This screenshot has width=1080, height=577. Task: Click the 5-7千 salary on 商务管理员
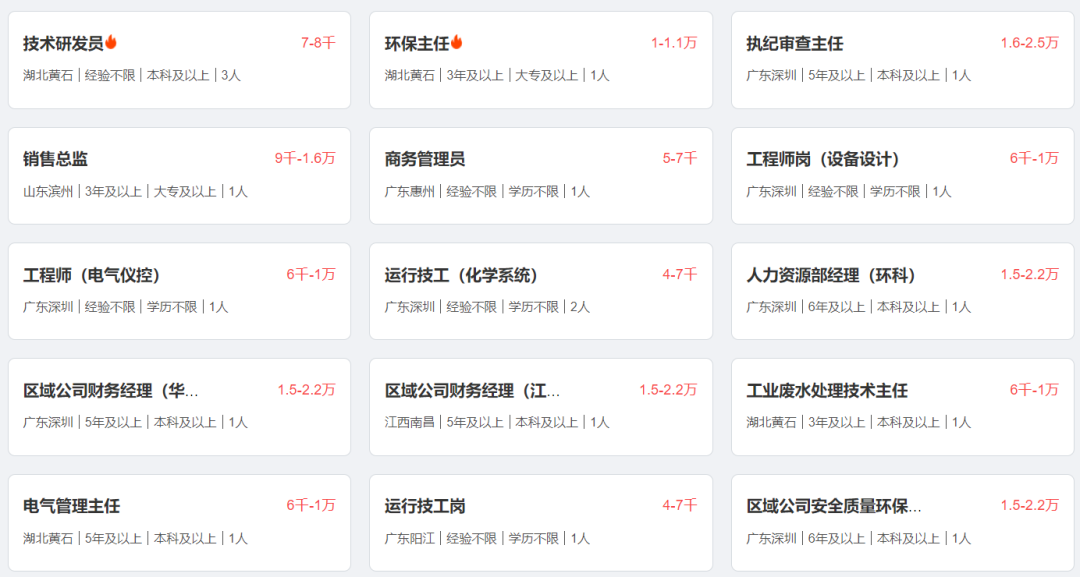680,158
